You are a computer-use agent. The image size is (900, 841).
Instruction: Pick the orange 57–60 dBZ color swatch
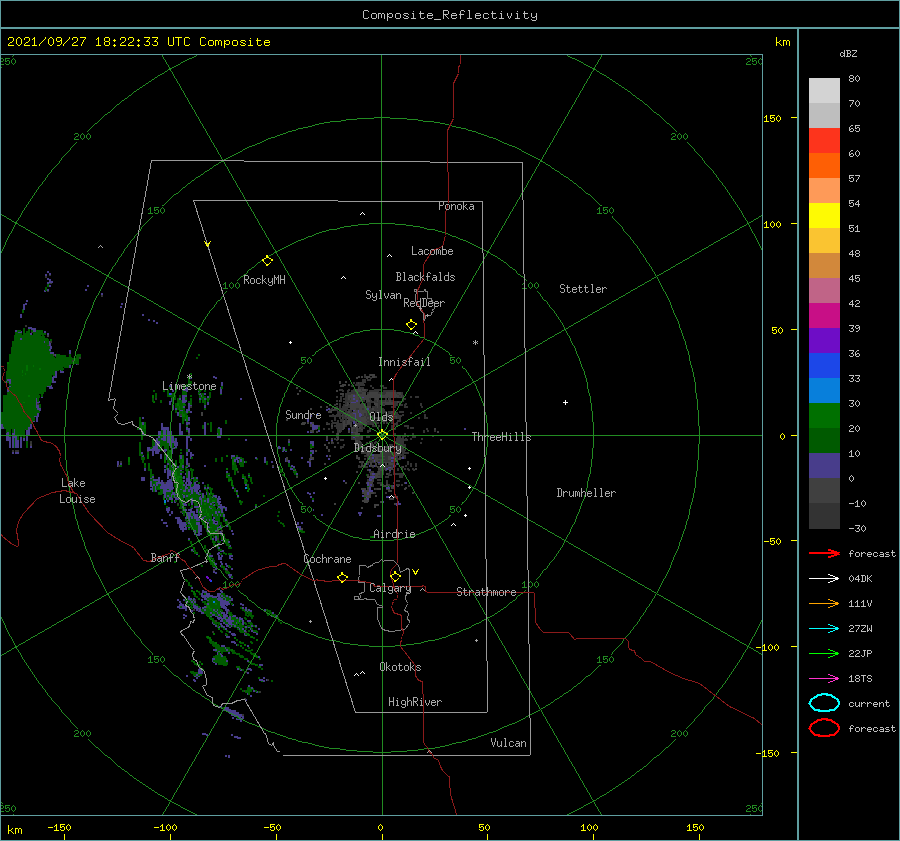click(824, 166)
